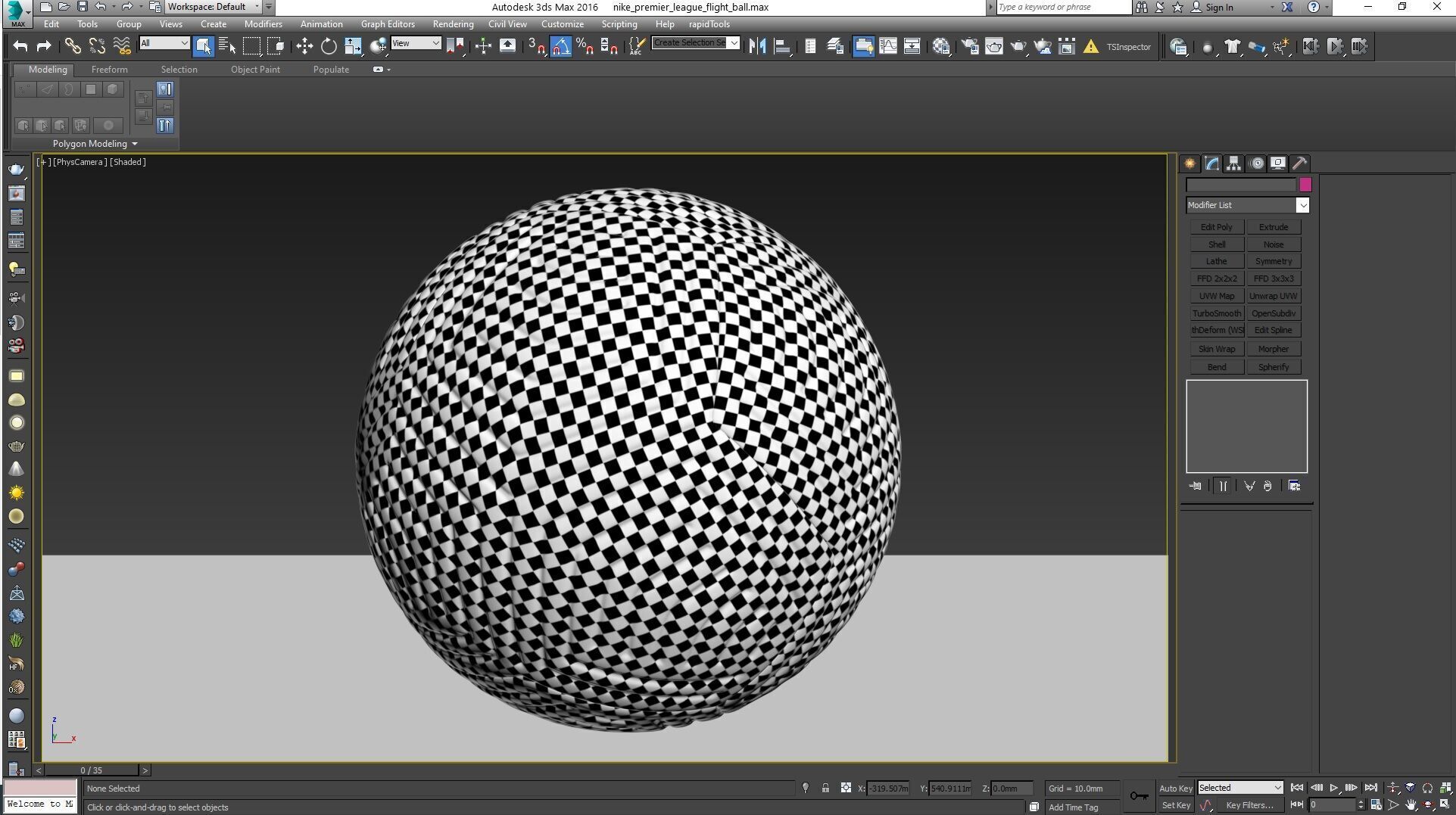Image resolution: width=1456 pixels, height=815 pixels.
Task: Select the Rotate tool in main toolbar
Action: [329, 46]
